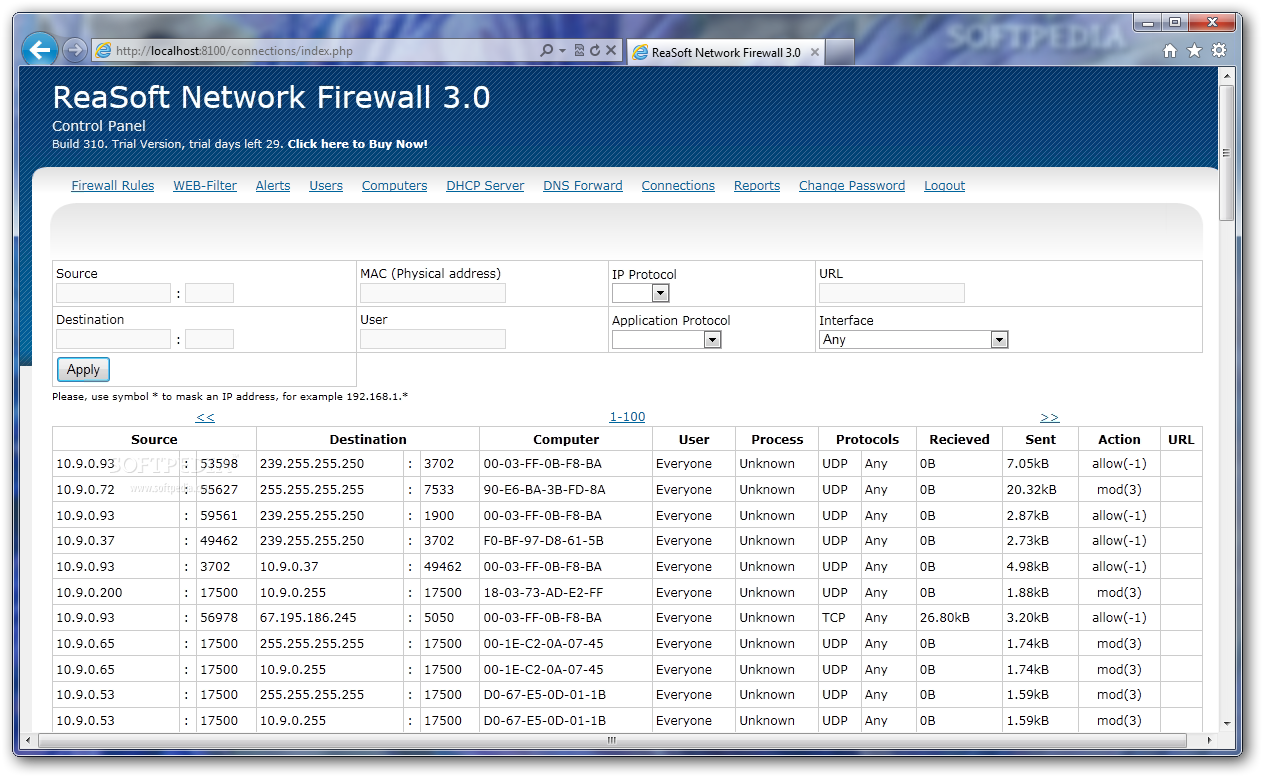Open Favorites star icon

pos(1194,50)
